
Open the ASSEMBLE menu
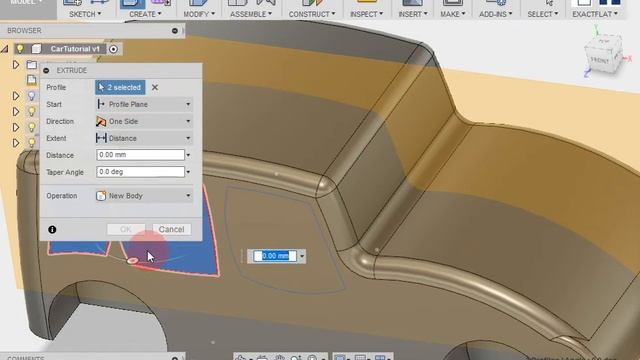[250, 14]
